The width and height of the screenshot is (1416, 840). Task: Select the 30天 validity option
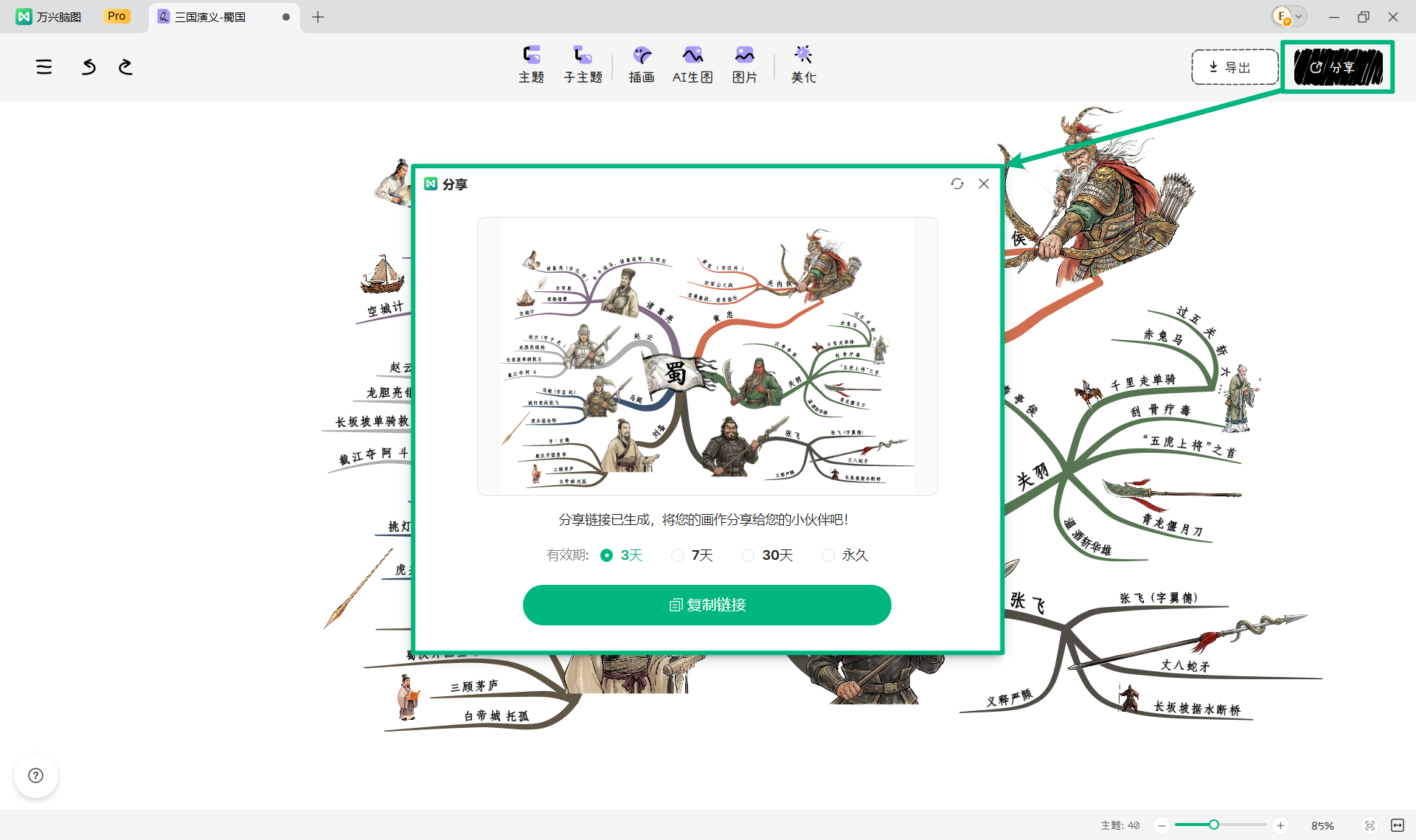767,555
